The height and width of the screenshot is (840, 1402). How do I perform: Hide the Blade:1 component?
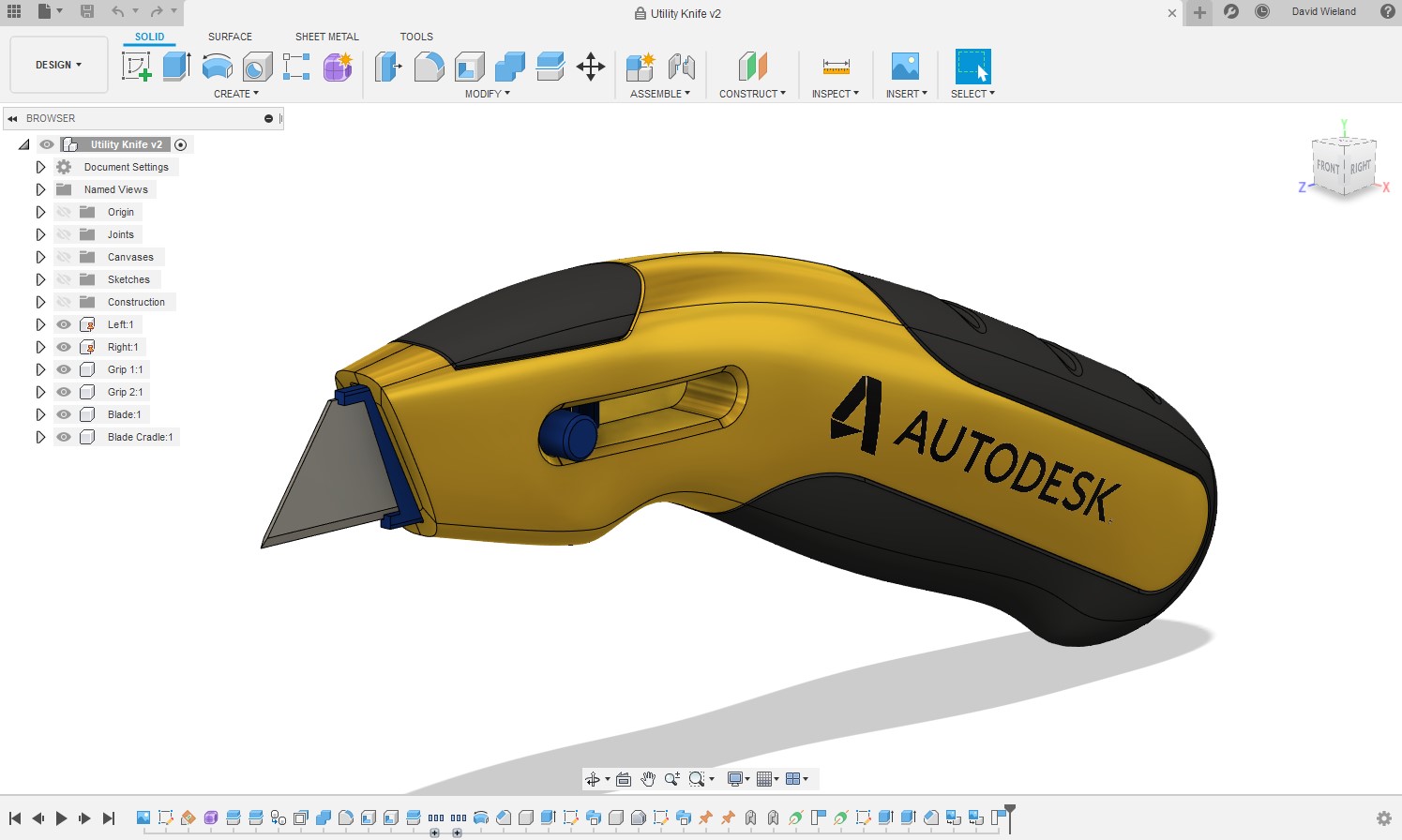[63, 413]
